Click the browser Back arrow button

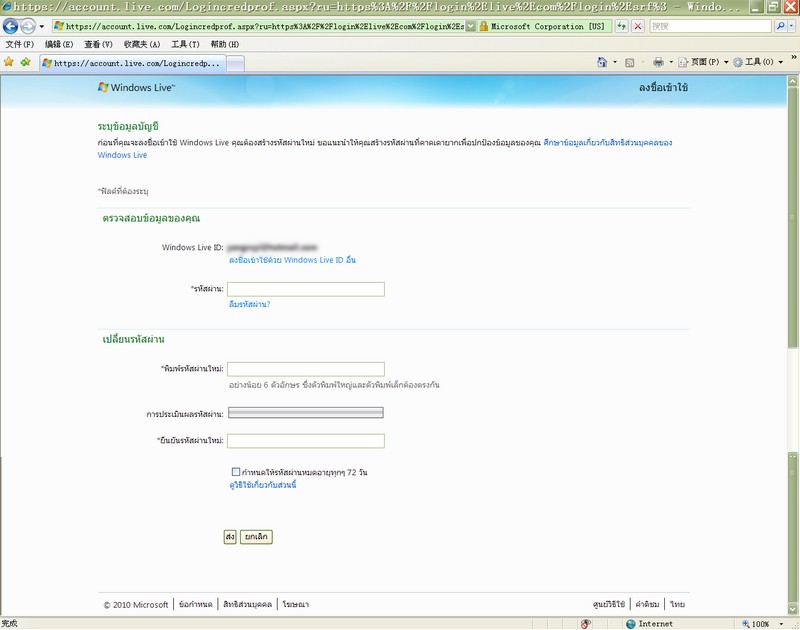(x=10, y=26)
